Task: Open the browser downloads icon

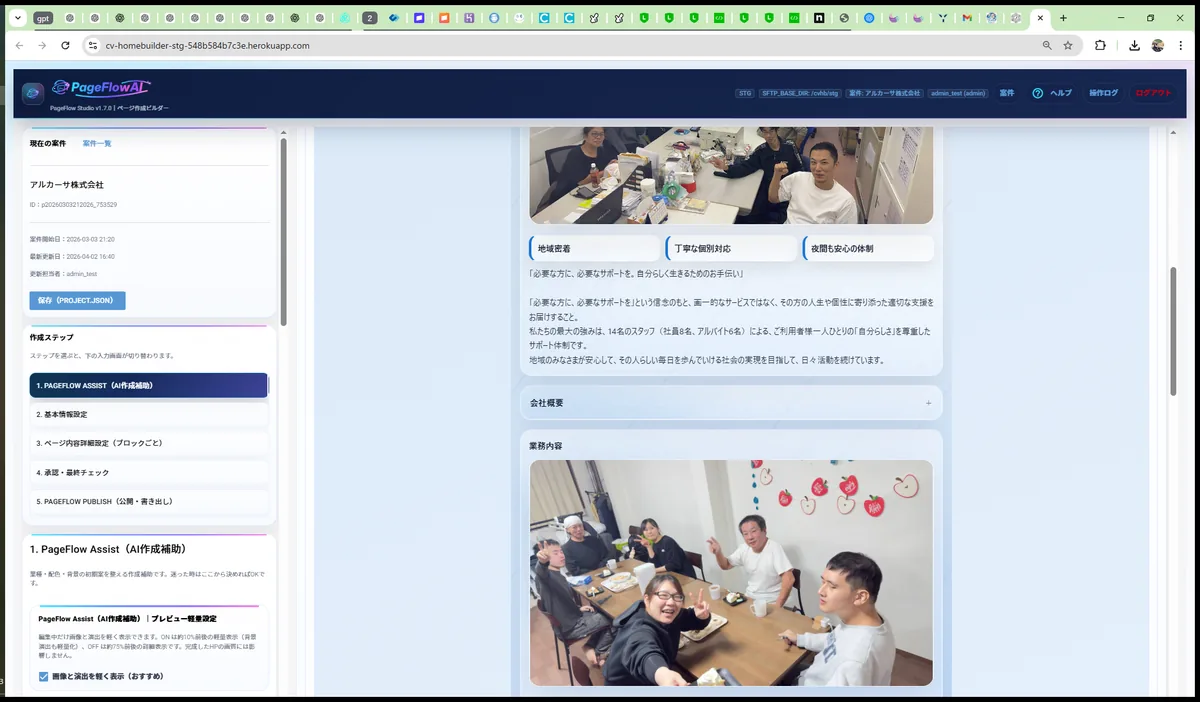Action: [1134, 45]
